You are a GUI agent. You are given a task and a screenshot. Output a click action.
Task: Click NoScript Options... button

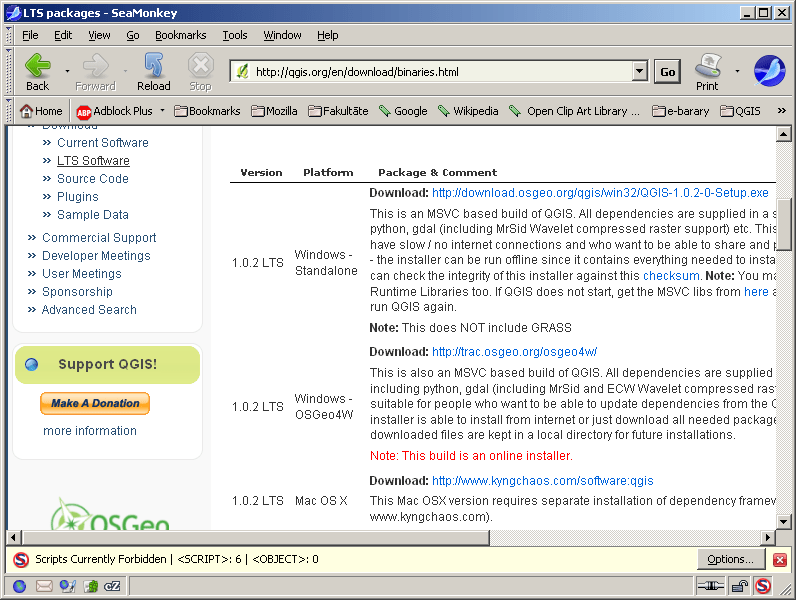[731, 559]
